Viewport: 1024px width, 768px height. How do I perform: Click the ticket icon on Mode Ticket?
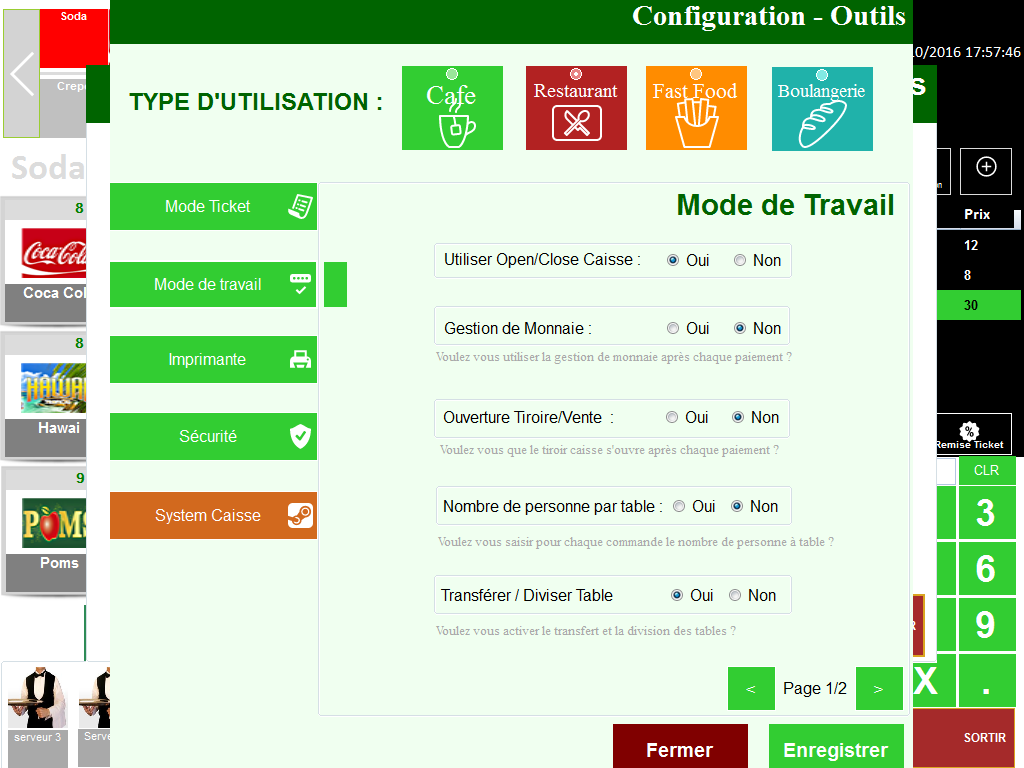click(x=300, y=206)
